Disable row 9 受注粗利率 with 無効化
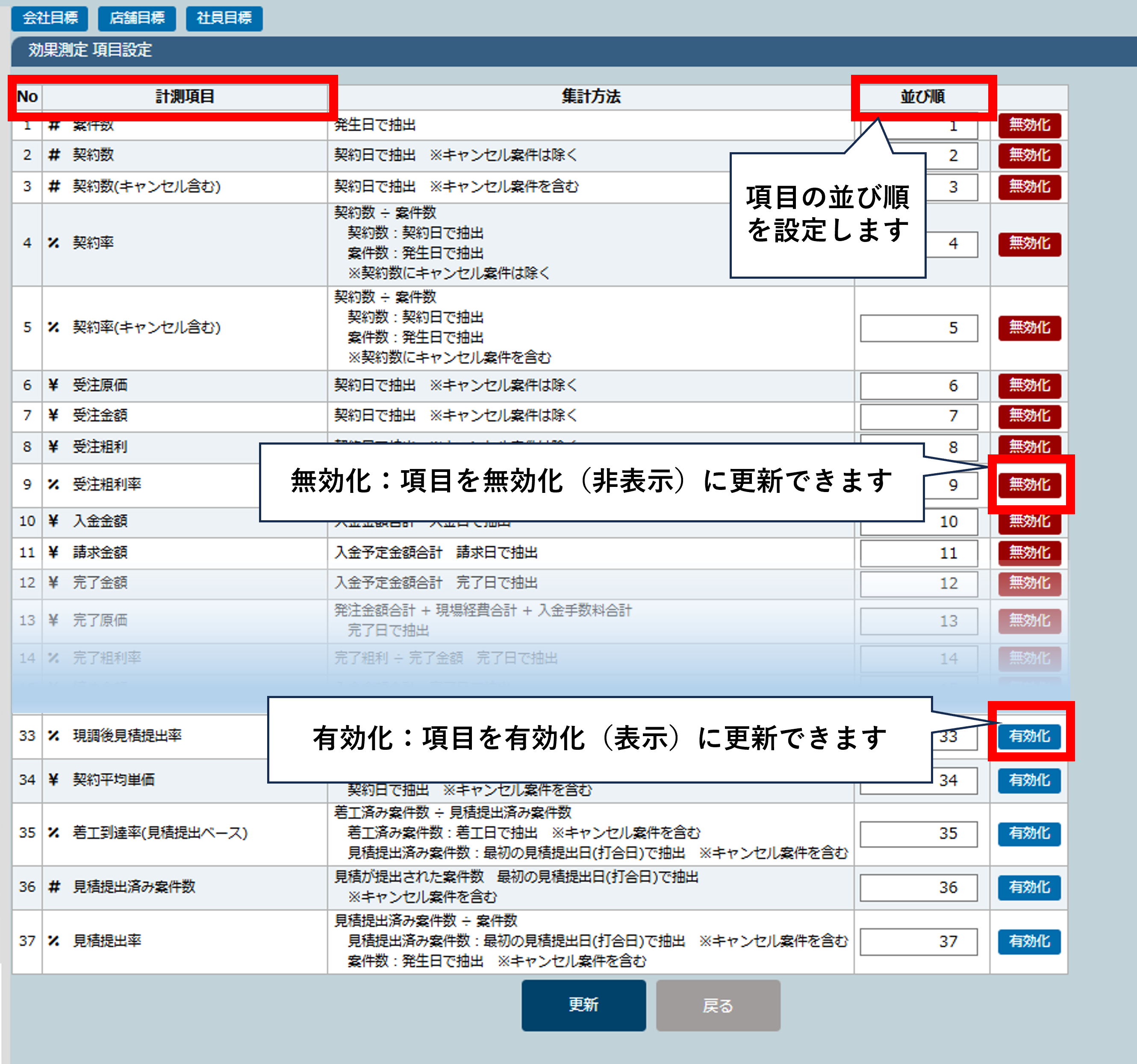This screenshot has width=1137, height=1064. [1029, 484]
